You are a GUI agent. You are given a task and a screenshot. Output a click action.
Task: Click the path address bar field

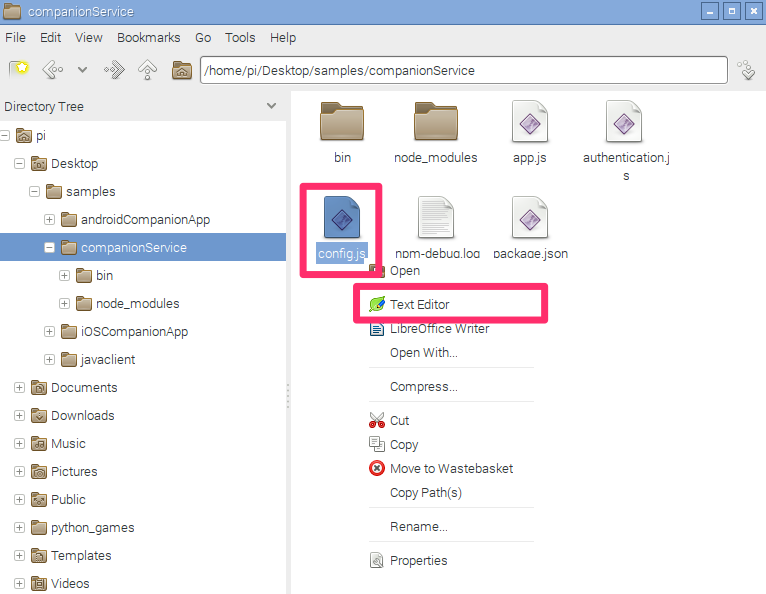(x=464, y=70)
